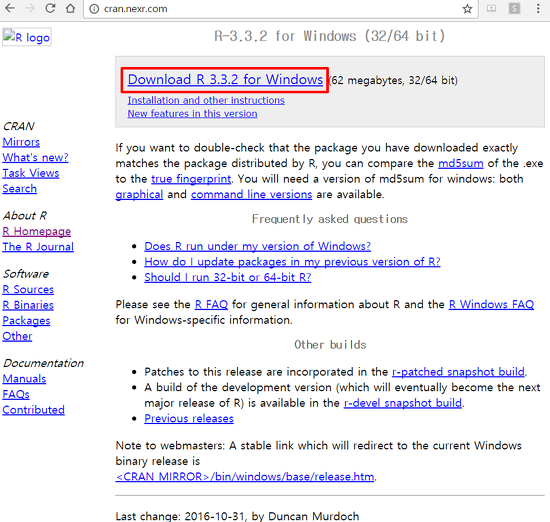
Task: Click the '(62 megabytes, 32/64 bit)' text
Action: pos(393,80)
